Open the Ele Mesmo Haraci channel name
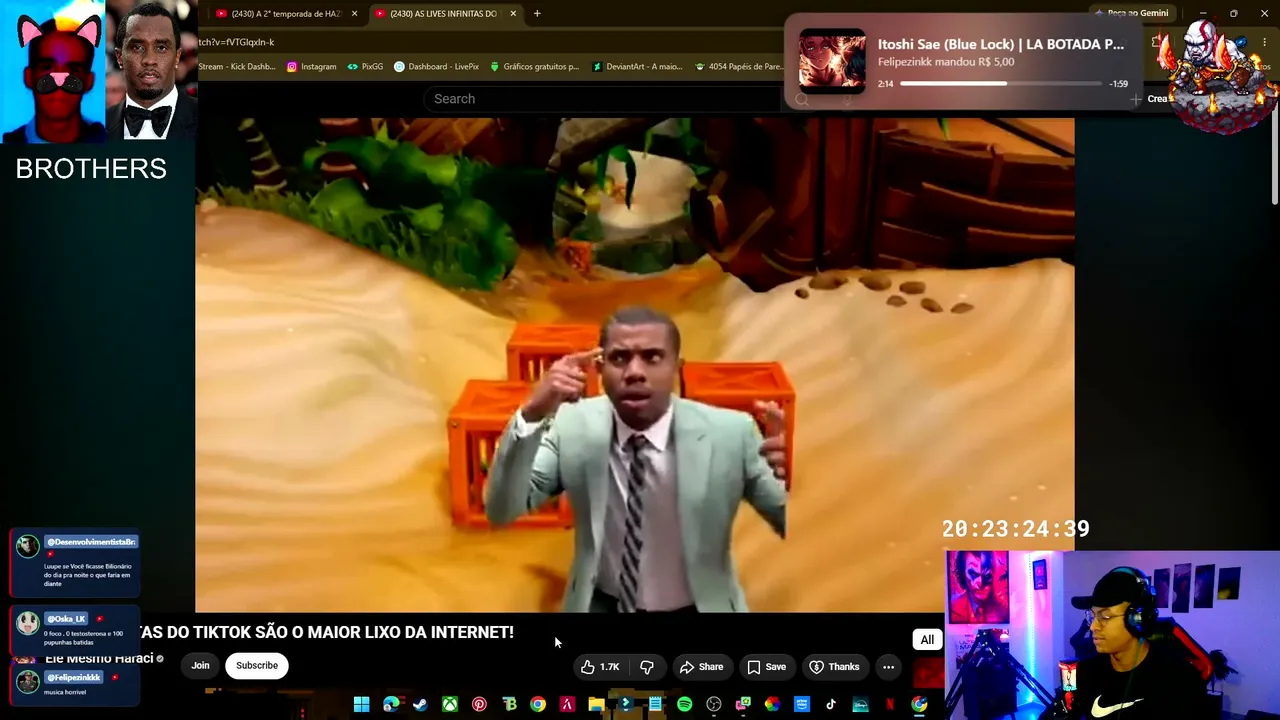1280x720 pixels. point(99,659)
